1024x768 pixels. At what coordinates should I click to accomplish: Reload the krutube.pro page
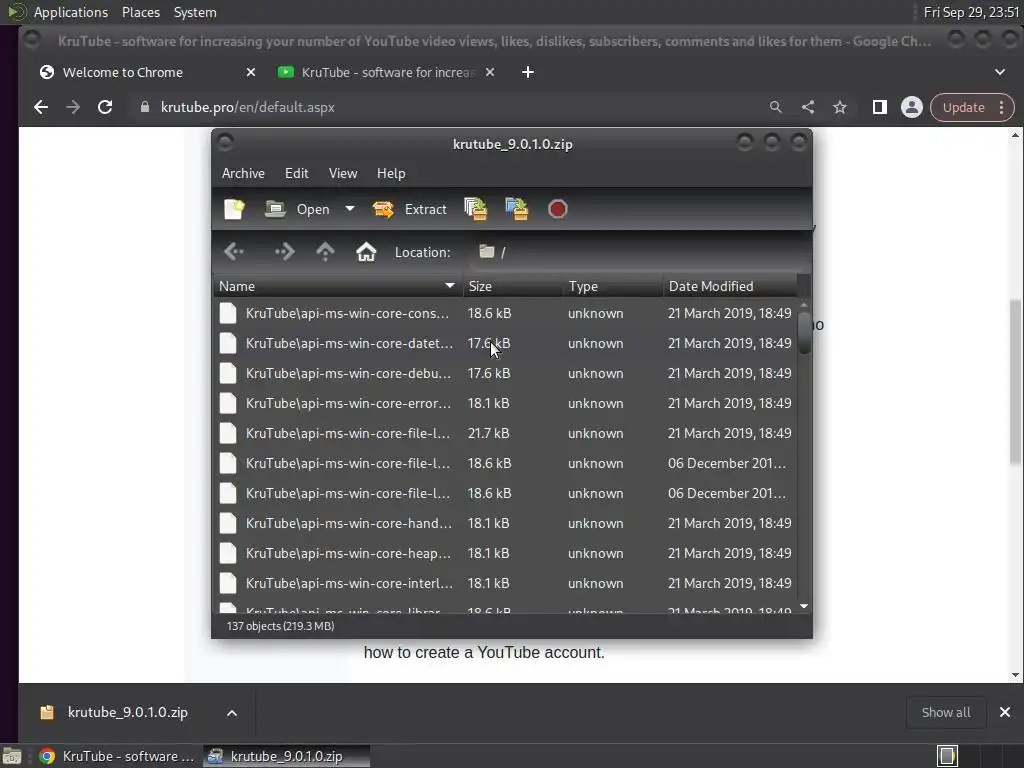click(x=105, y=107)
